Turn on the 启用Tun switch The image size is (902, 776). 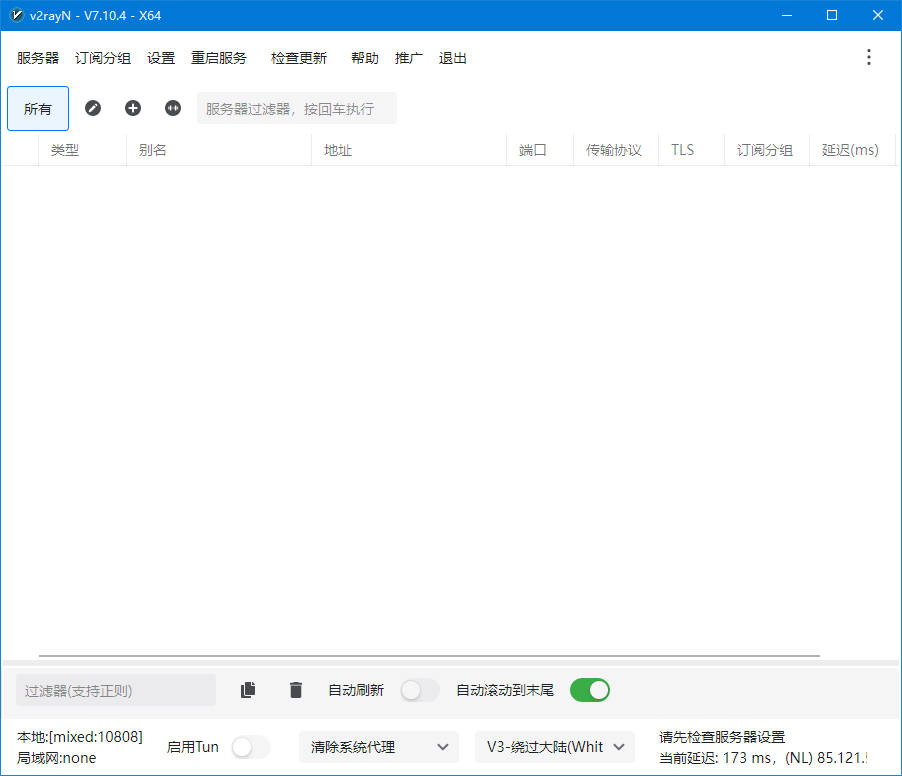click(250, 747)
